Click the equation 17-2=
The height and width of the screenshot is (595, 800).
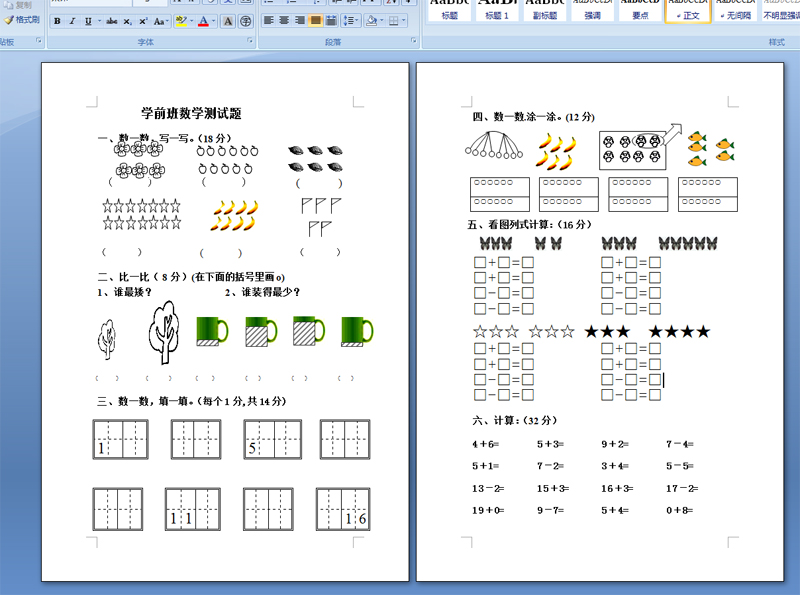pos(682,489)
